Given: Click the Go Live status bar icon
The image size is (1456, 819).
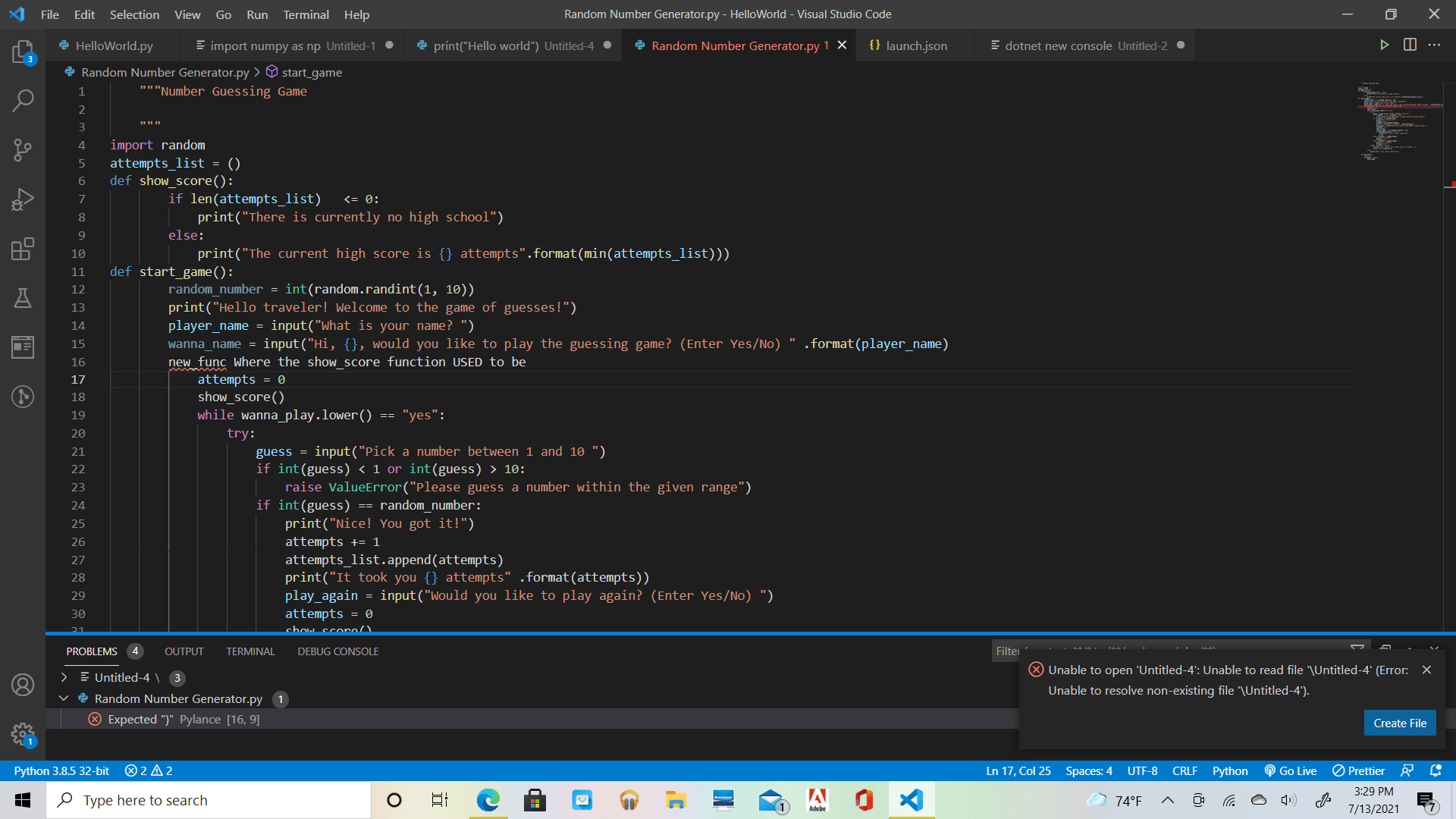Looking at the screenshot, I should click(x=1290, y=770).
